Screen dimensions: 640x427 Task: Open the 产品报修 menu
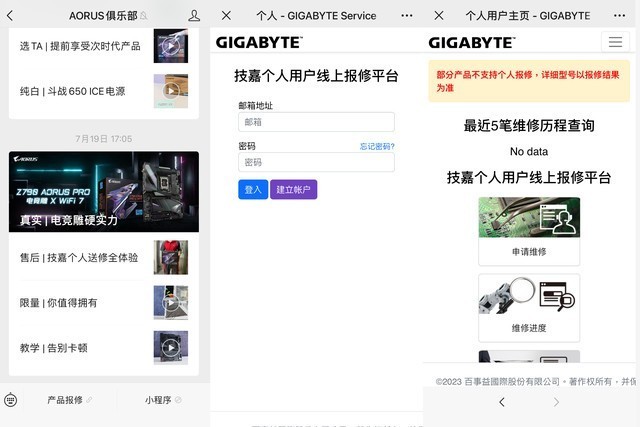click(x=69, y=400)
